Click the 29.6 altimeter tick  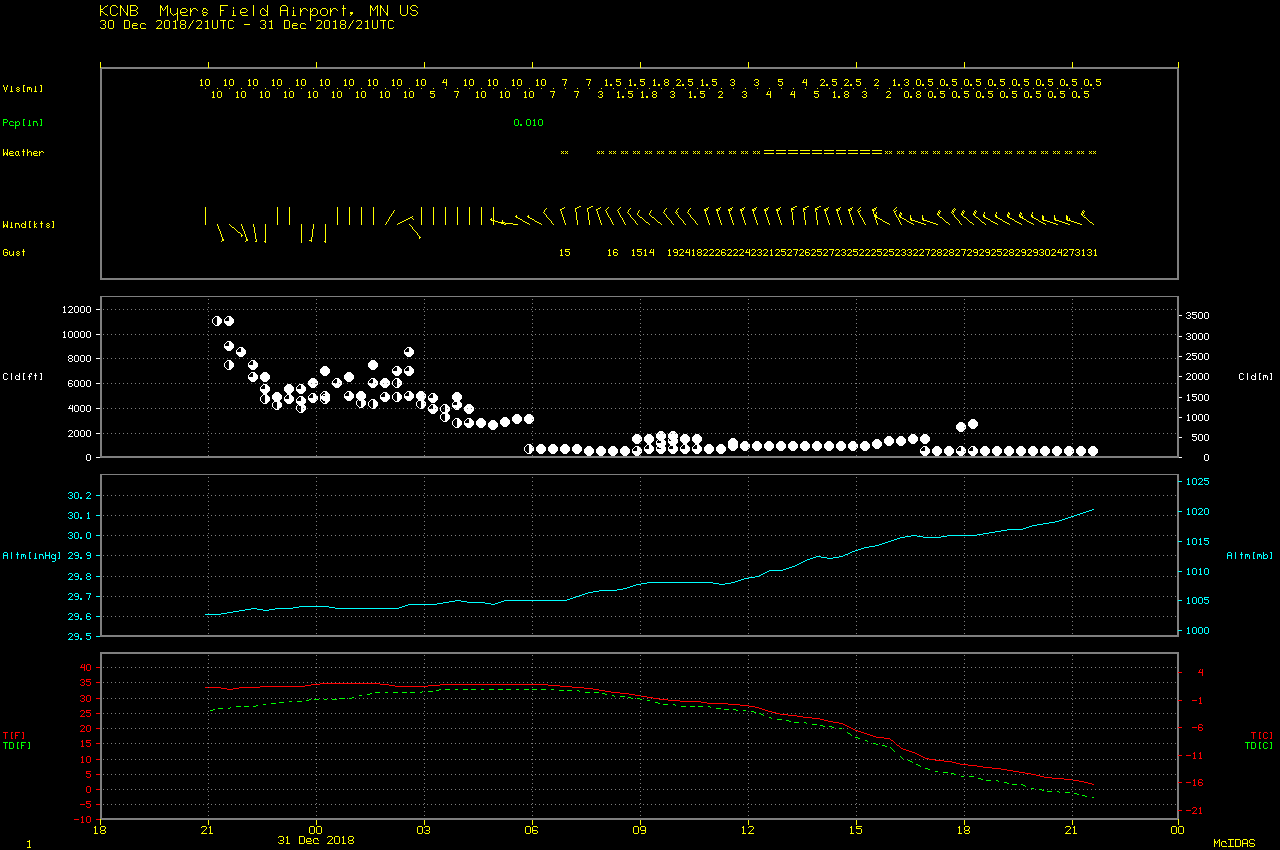[x=80, y=617]
